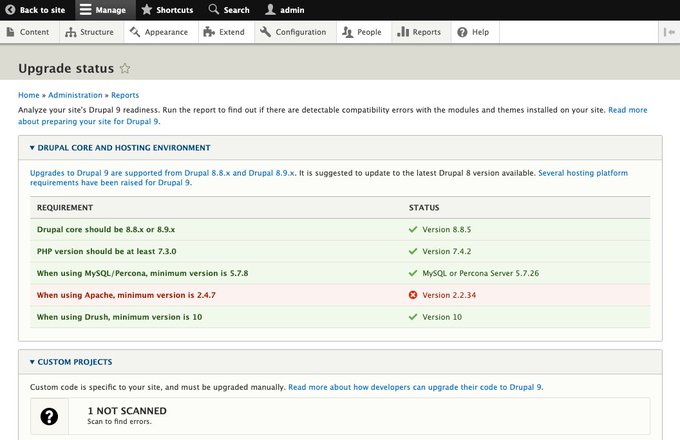This screenshot has width=680, height=440.
Task: Open Upgrades to Drupal 9 are supported link
Action: click(162, 173)
